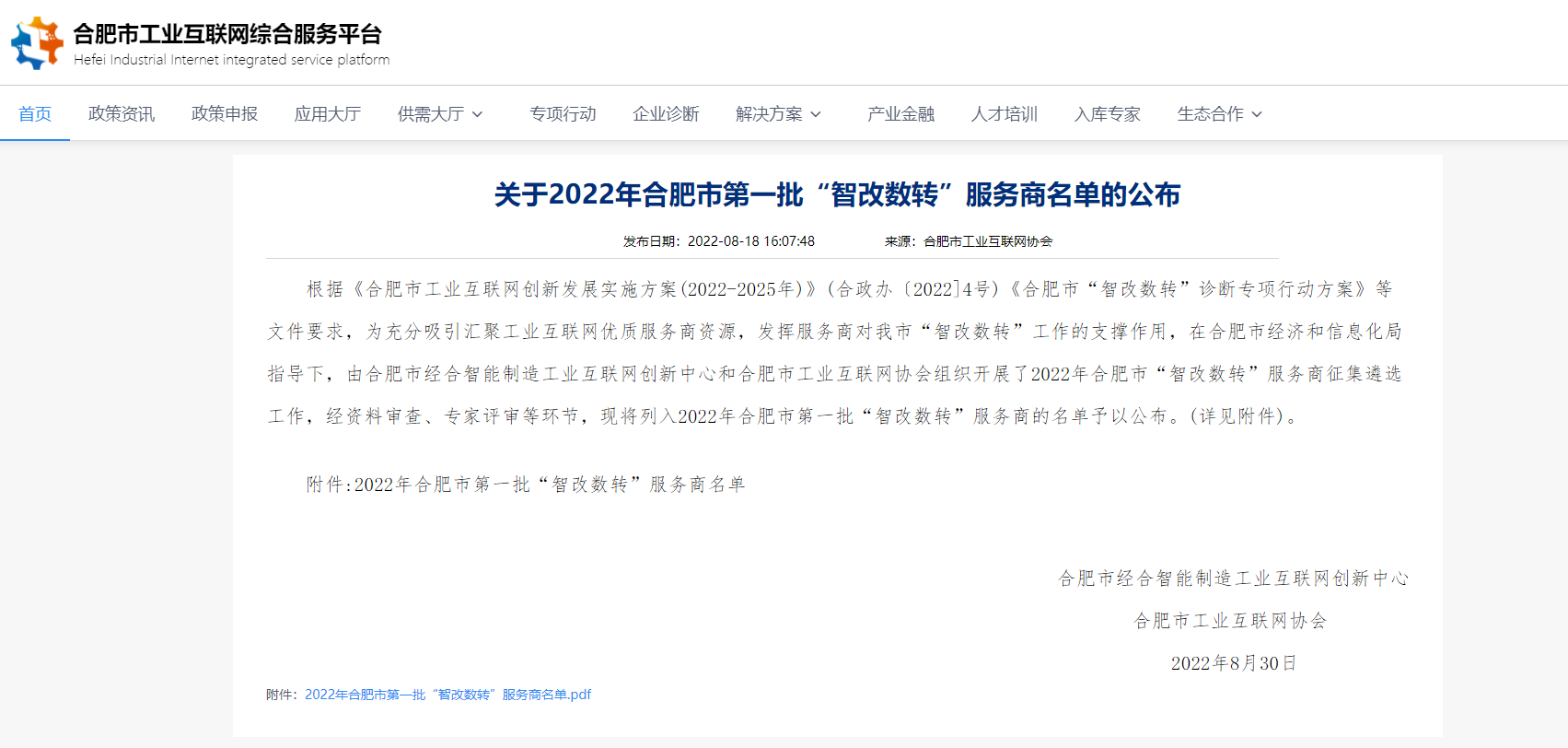Open the 供需大厅 menu label
The image size is (1568, 748).
coord(431,114)
